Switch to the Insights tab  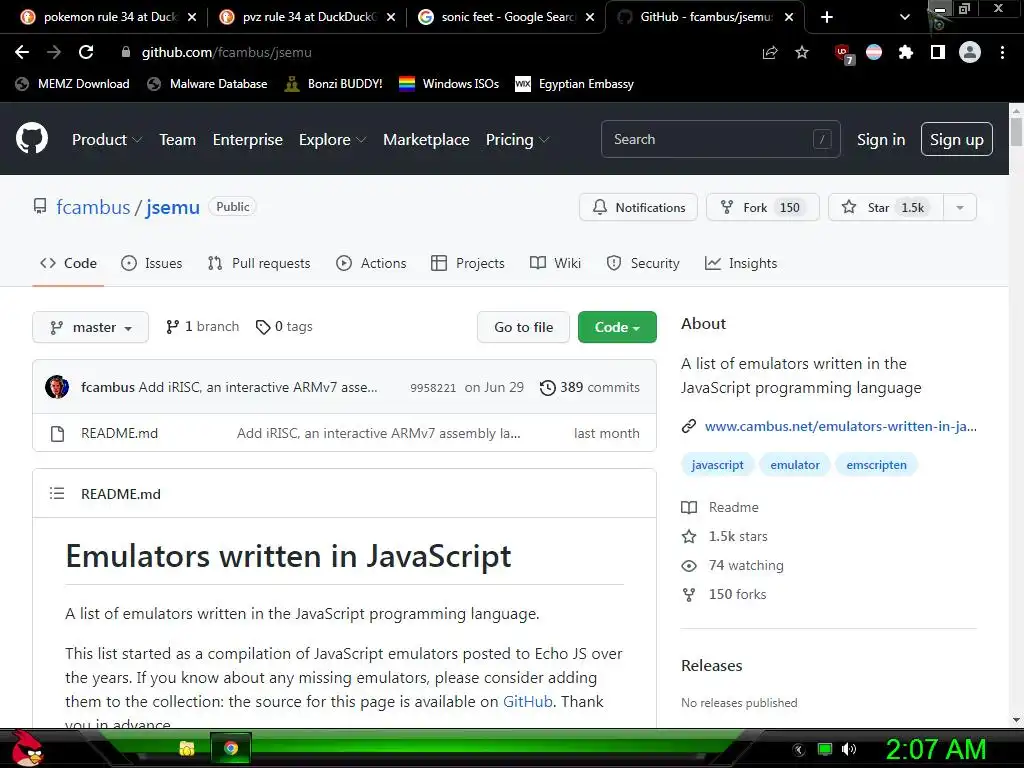741,263
